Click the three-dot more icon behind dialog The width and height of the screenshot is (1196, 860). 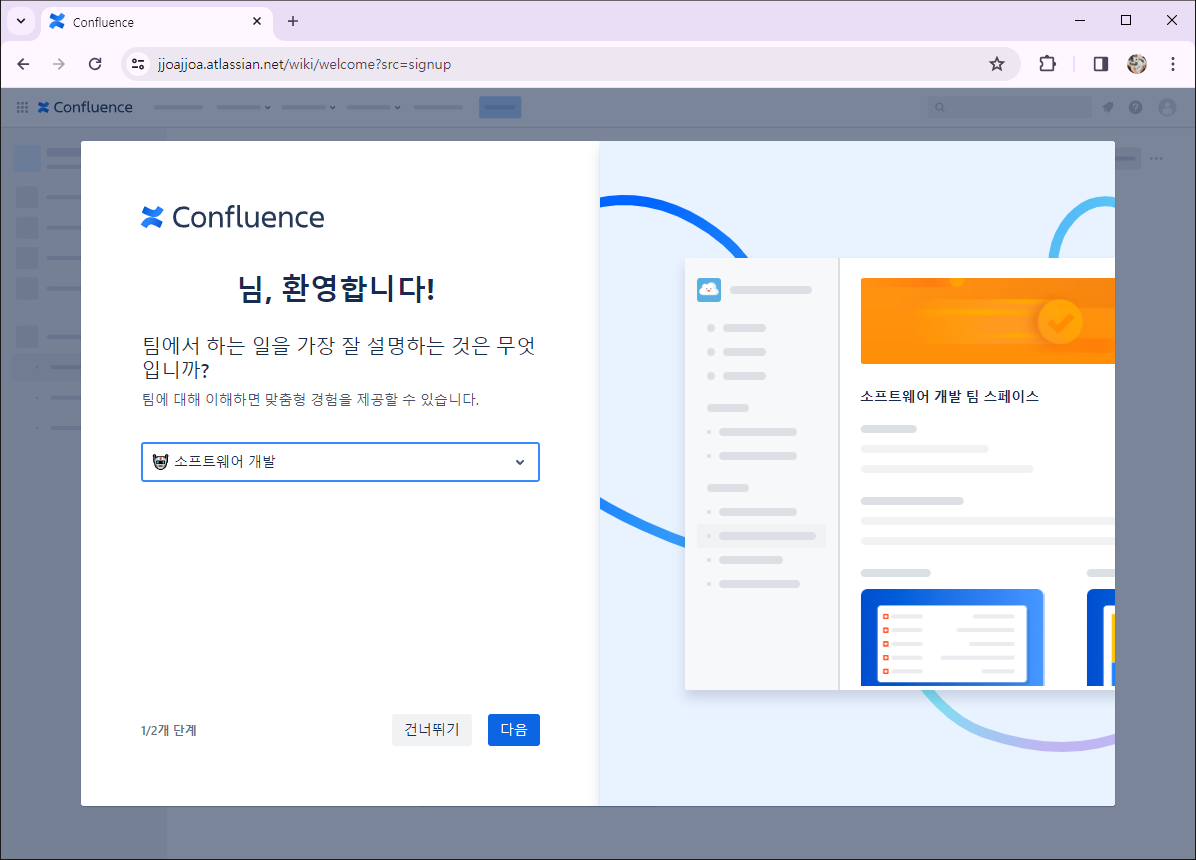[1156, 159]
